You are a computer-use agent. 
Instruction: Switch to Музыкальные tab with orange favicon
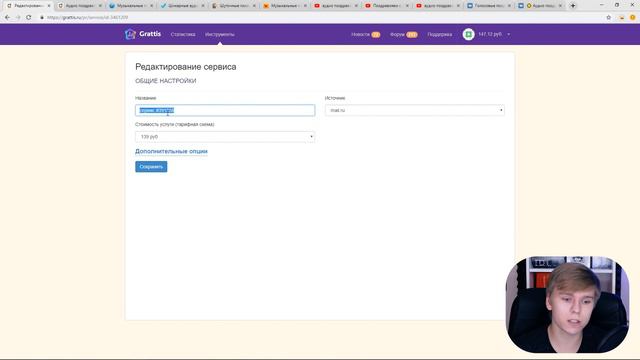[x=284, y=6]
